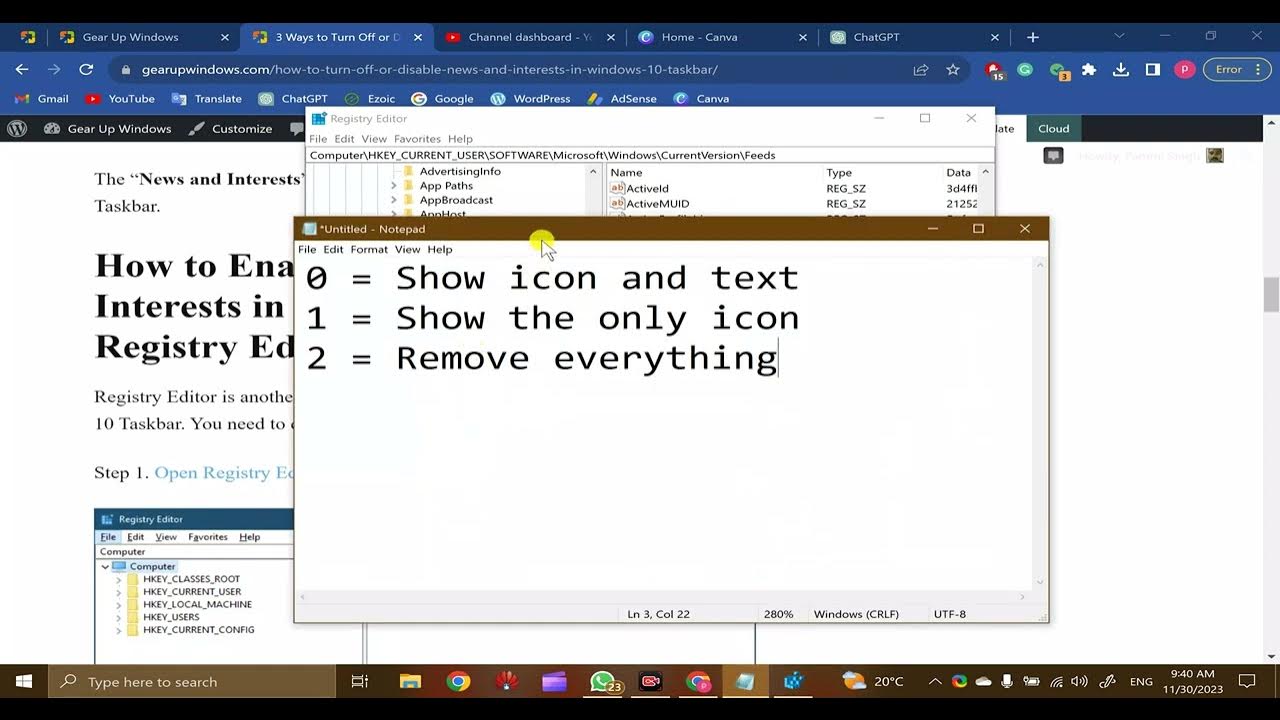Screen dimensions: 1280x720
Task: Open the Chrome downloads icon
Action: point(1121,70)
